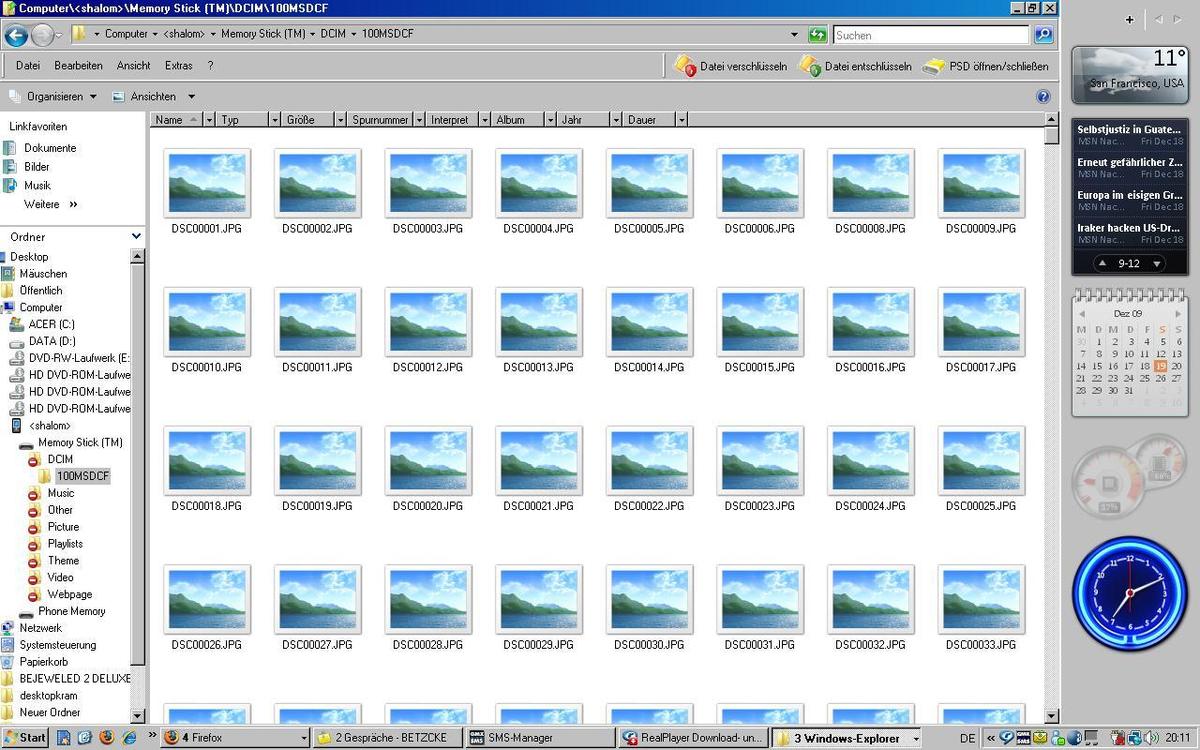This screenshot has width=1200, height=750.
Task: Open the Bearbeiten menu
Action: (78, 66)
